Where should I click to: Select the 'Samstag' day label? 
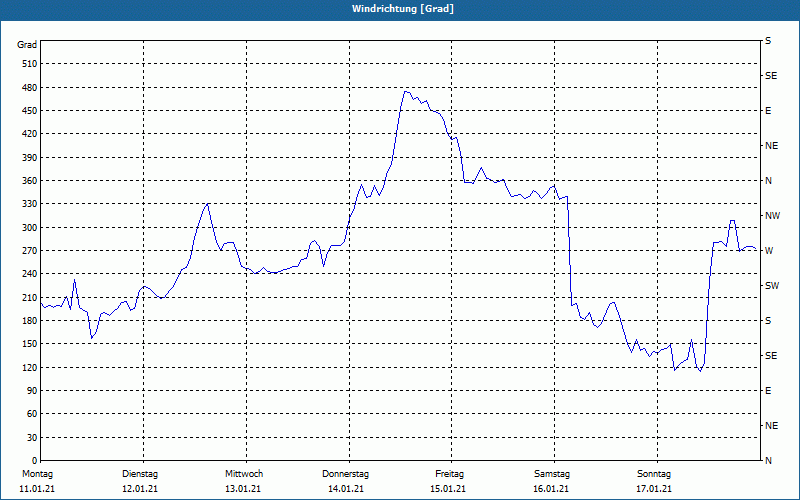point(552,474)
